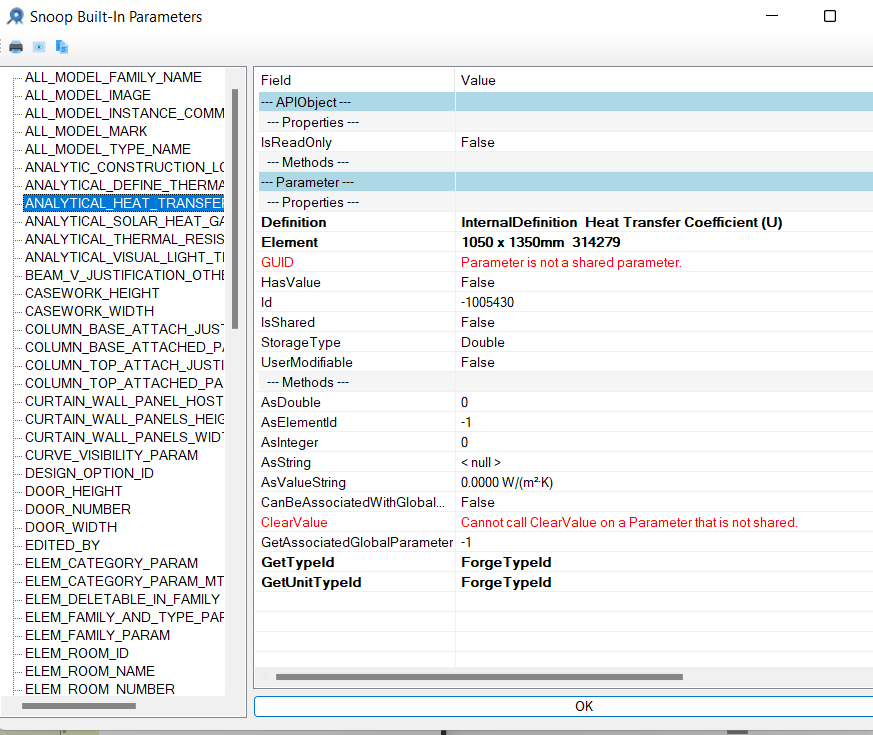Click the copy-to-clipboard toolbar icon
Screen dimensions: 873x735
coord(62,47)
